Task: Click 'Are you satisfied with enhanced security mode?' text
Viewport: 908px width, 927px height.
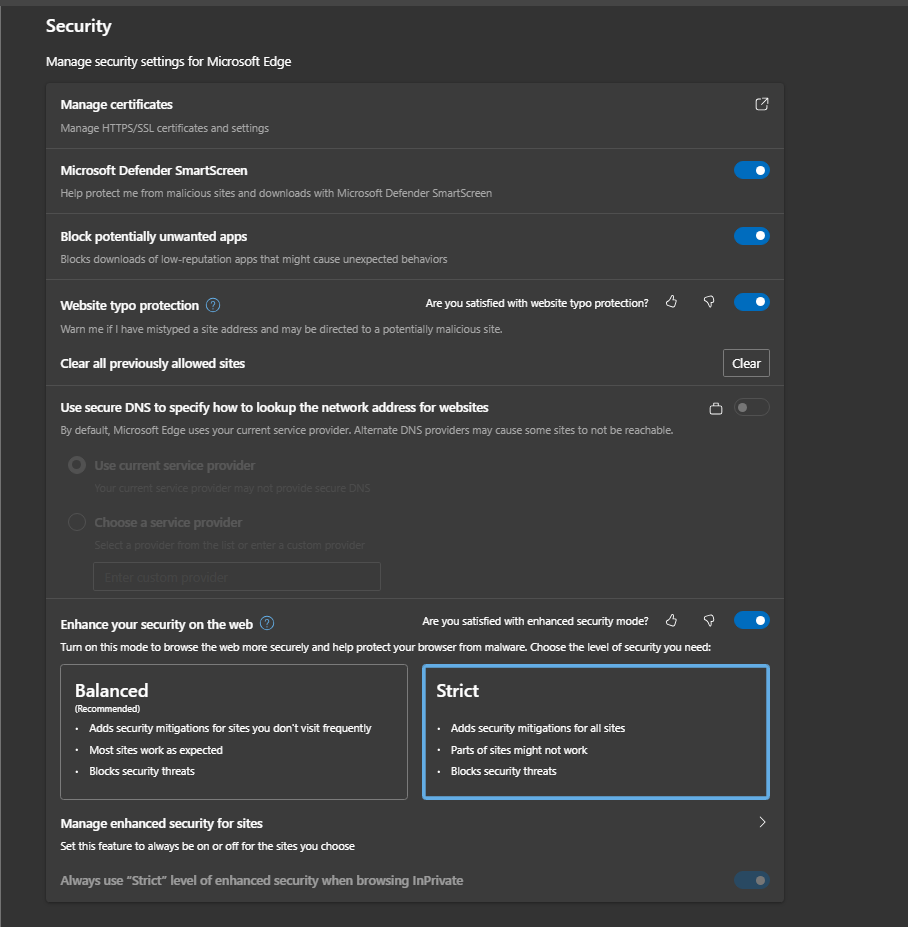Action: click(x=535, y=621)
